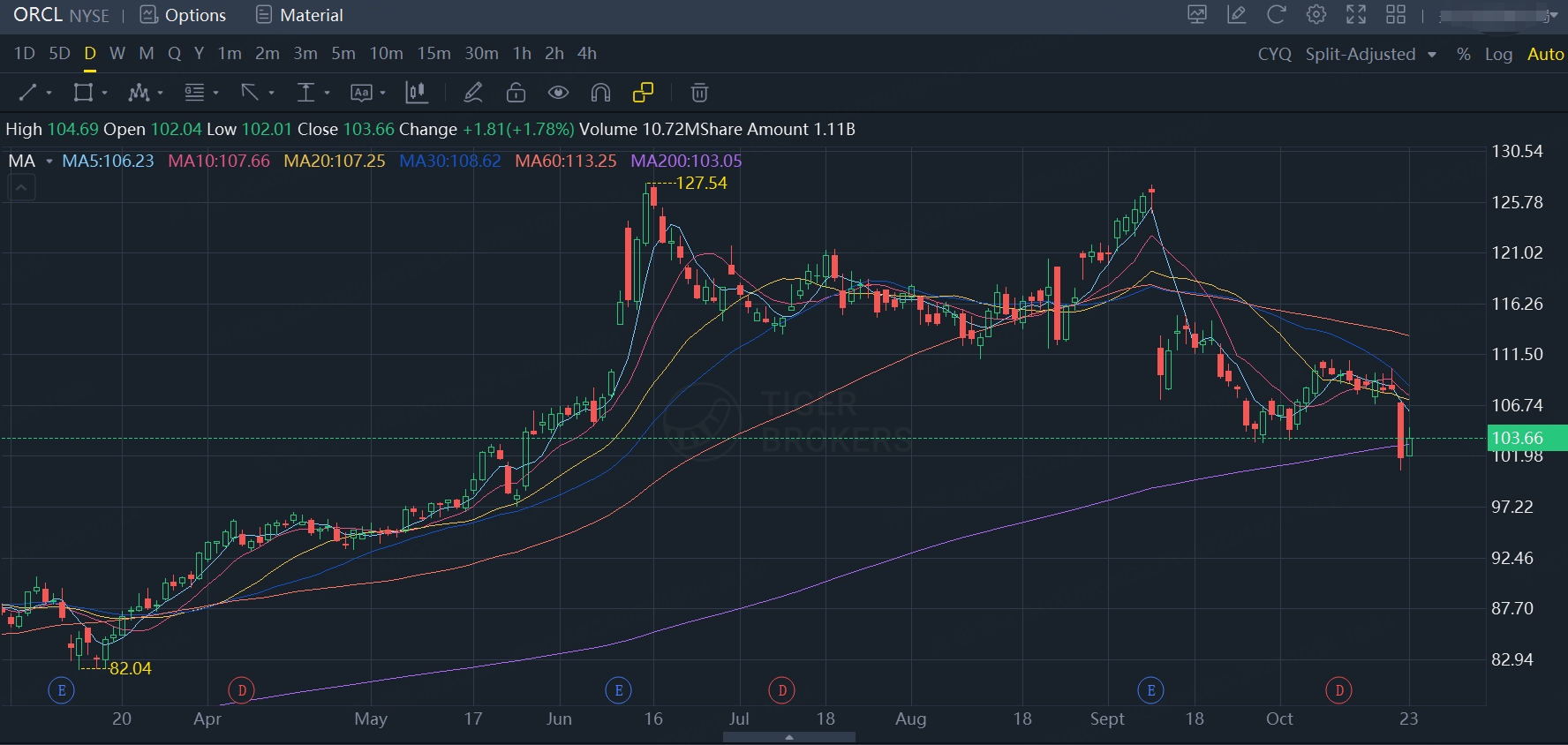
Task: Switch to the Q quarterly tab
Action: (x=175, y=54)
